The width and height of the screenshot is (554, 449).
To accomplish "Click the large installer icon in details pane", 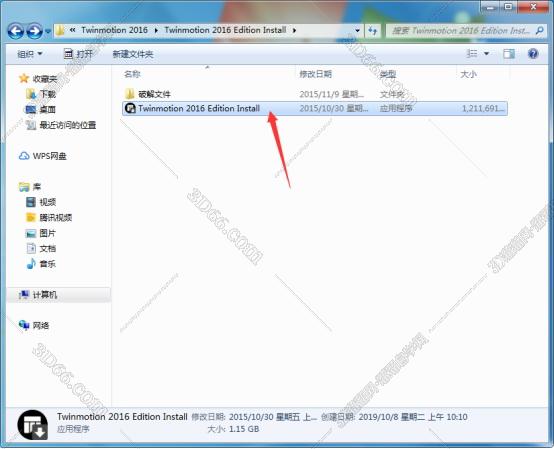I will [x=33, y=425].
